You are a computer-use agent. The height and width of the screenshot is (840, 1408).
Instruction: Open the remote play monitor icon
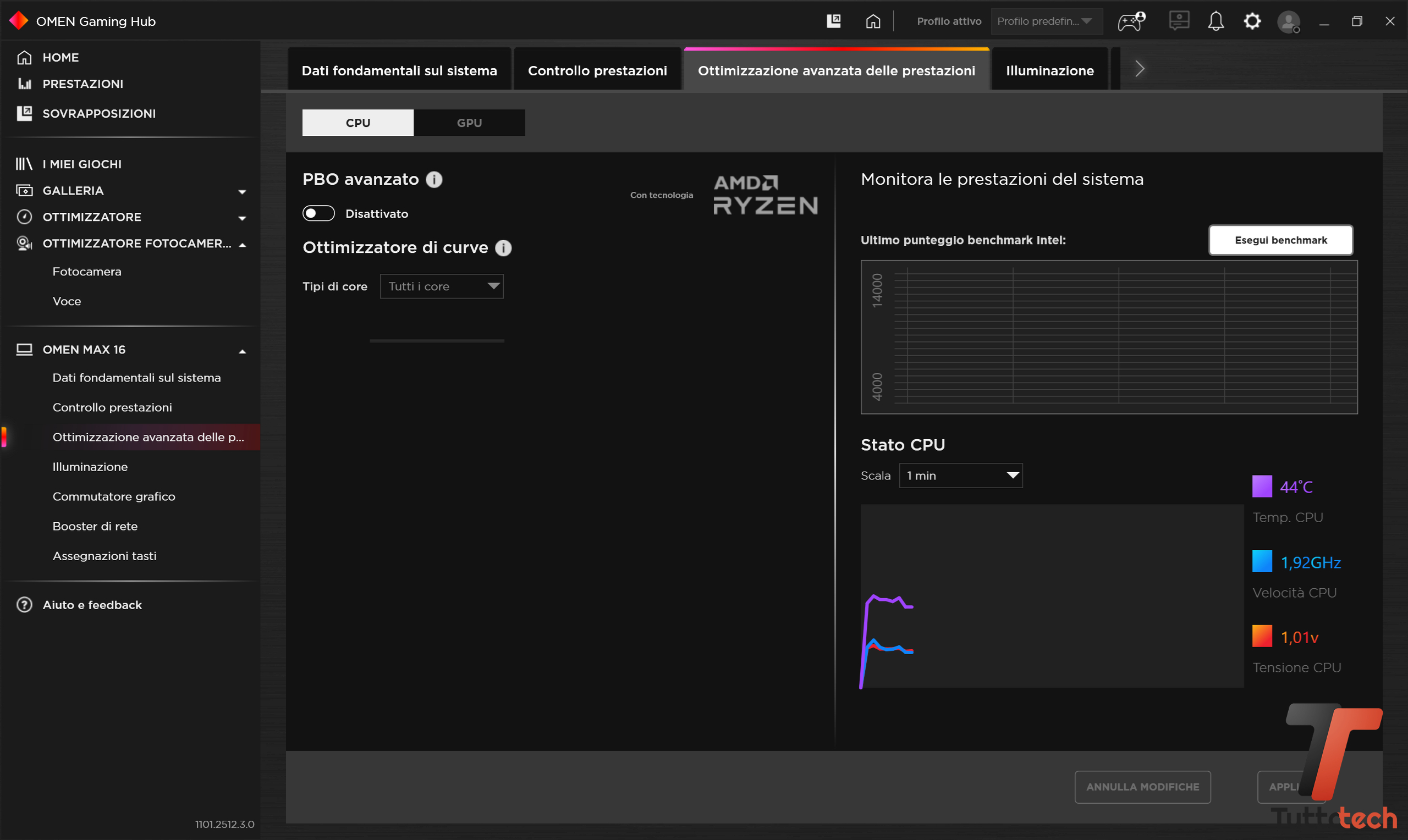(x=1179, y=21)
